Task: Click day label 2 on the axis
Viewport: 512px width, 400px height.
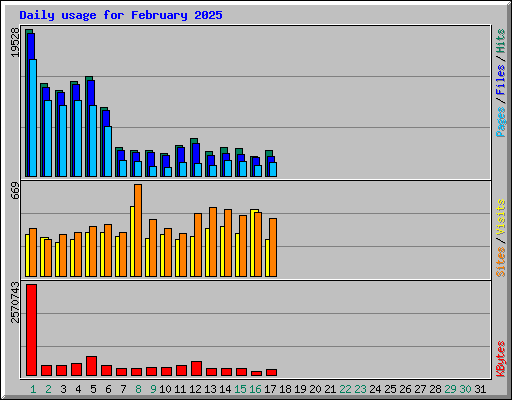Action: tap(48, 389)
